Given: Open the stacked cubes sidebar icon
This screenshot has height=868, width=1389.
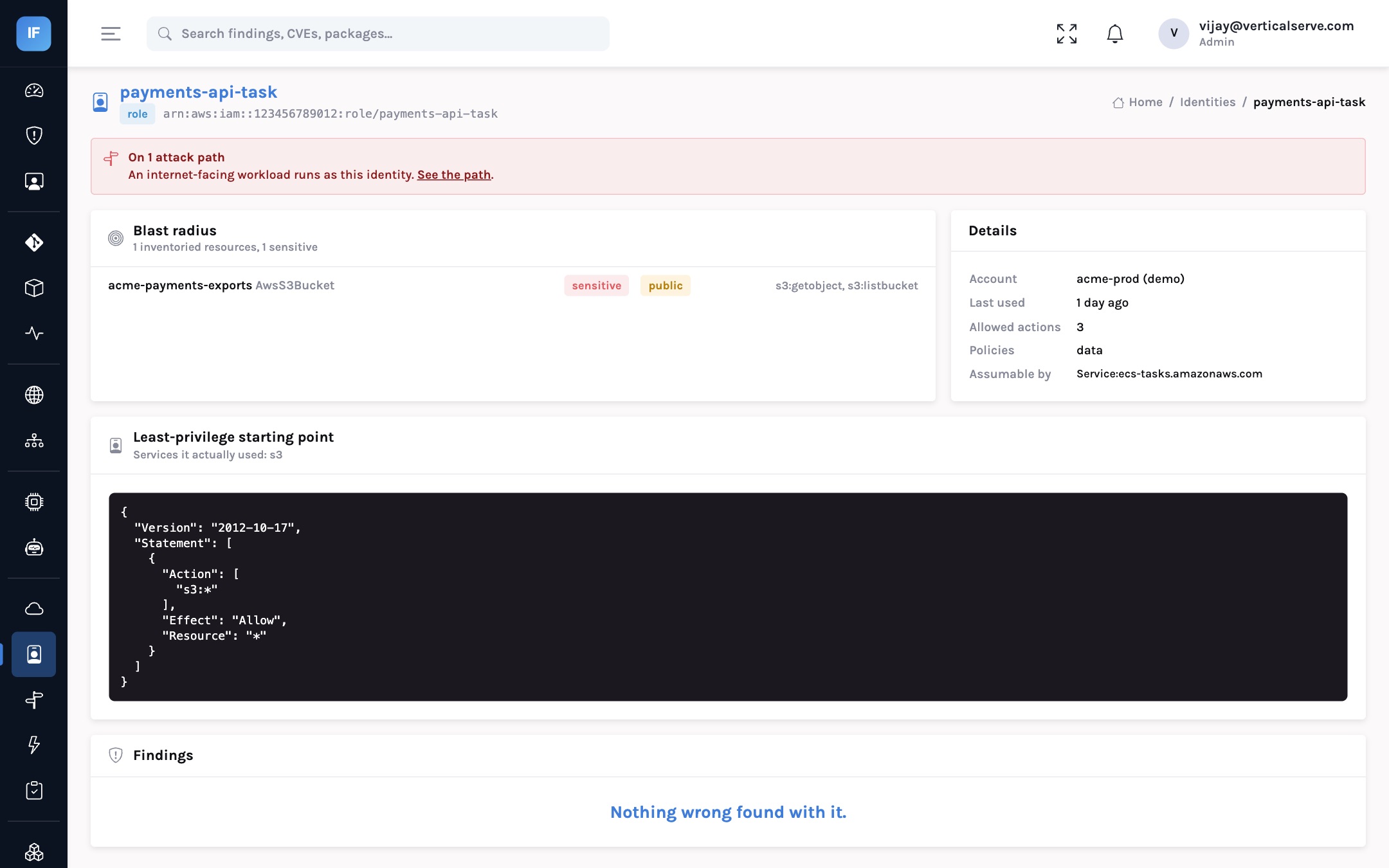Looking at the screenshot, I should coord(34,852).
